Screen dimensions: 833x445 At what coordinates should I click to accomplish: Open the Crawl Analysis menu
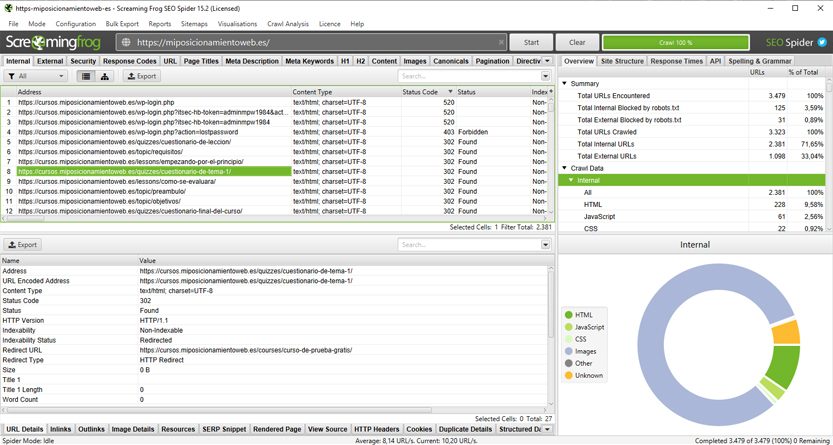(x=288, y=24)
